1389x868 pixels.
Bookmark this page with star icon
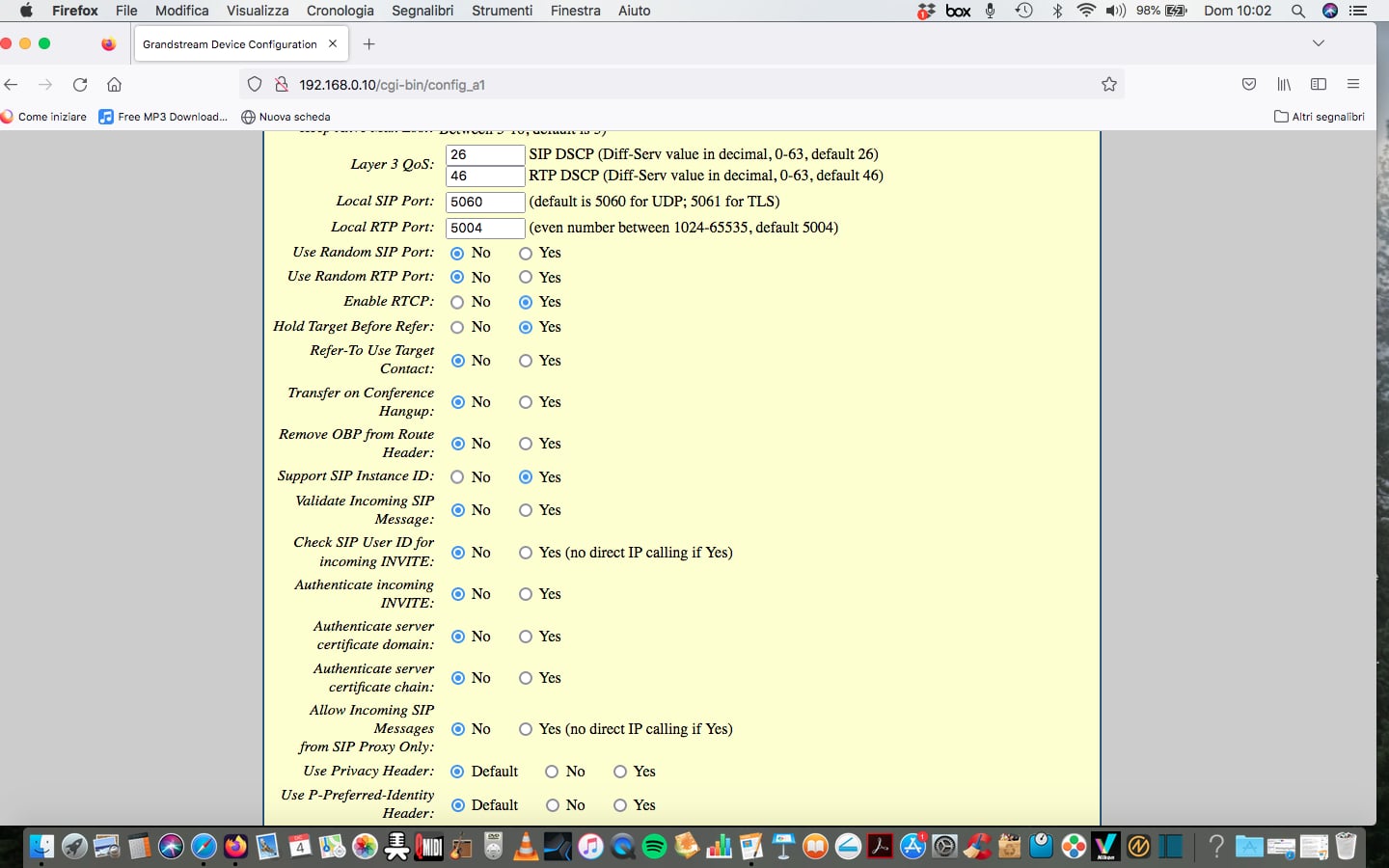[x=1109, y=85]
